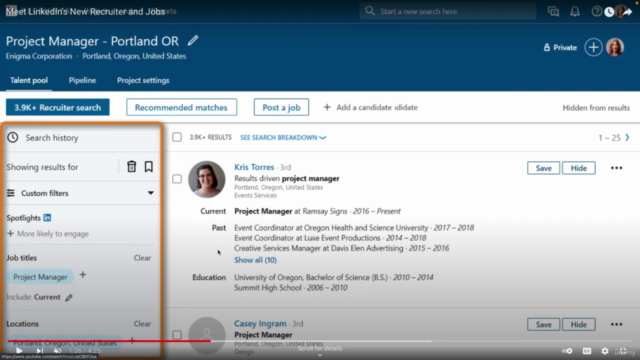The image size is (640, 360).
Task: Show all (10) past positions
Action: (255, 260)
